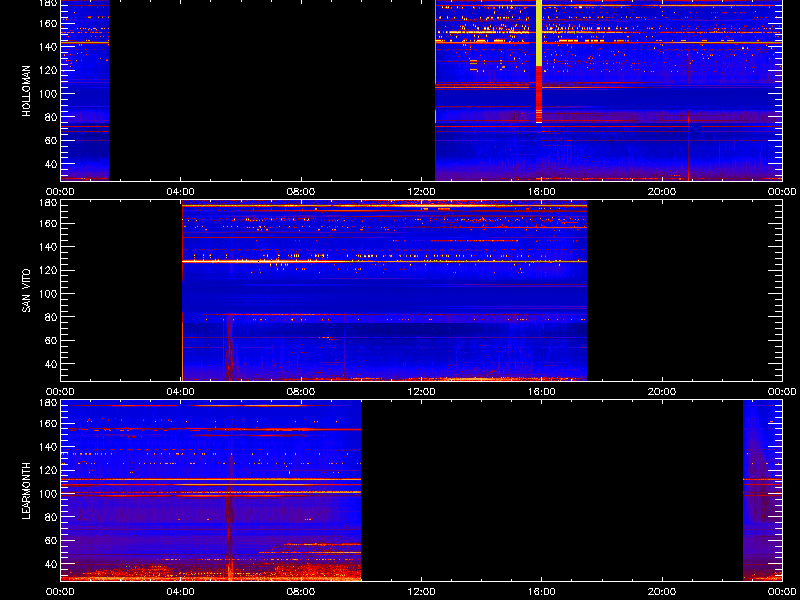The width and height of the screenshot is (800, 600).
Task: Select the 160 frequency label on San Vito axis
Action: point(48,223)
